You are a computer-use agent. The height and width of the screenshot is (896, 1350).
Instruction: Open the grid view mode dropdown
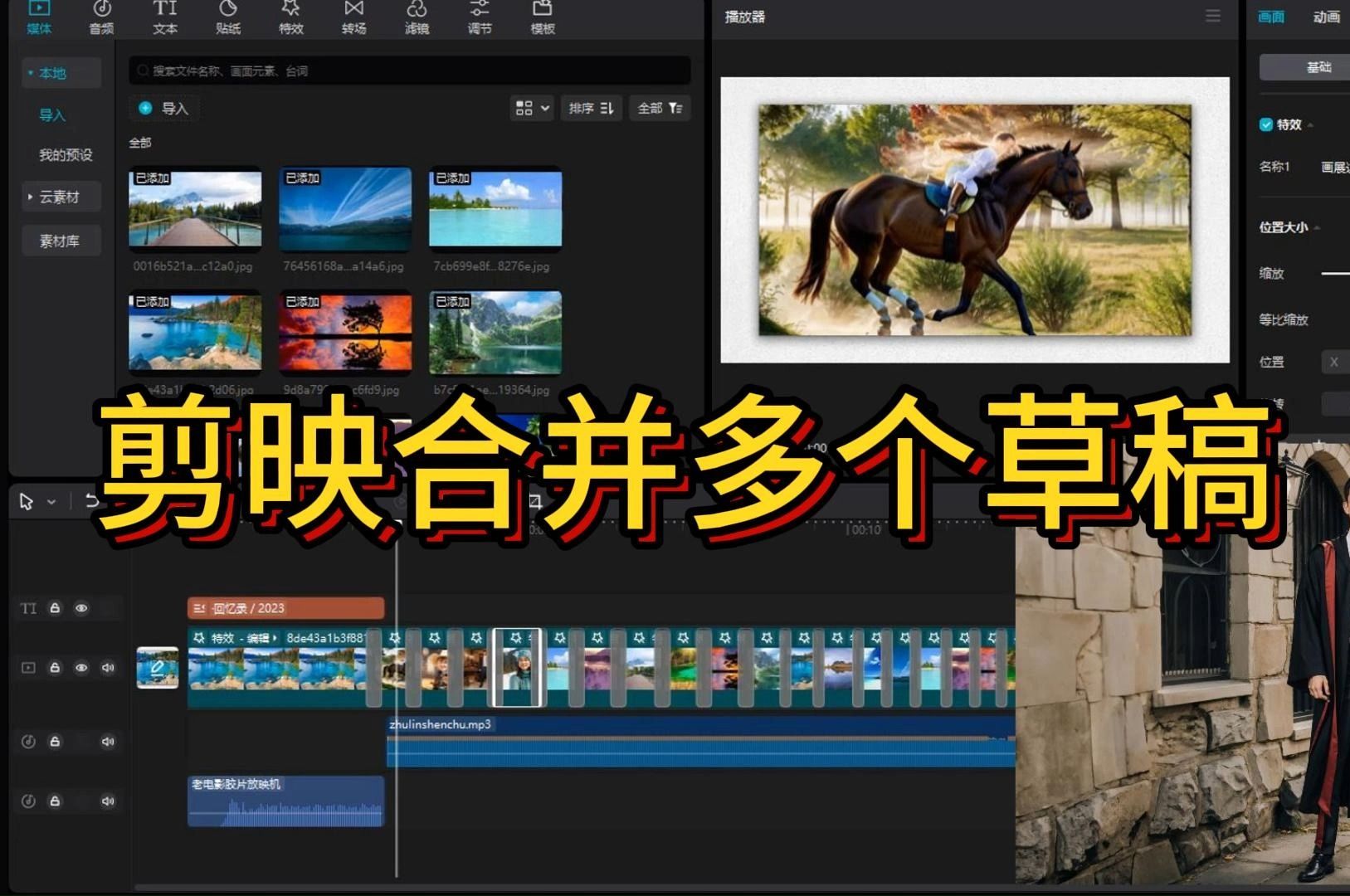(x=532, y=108)
